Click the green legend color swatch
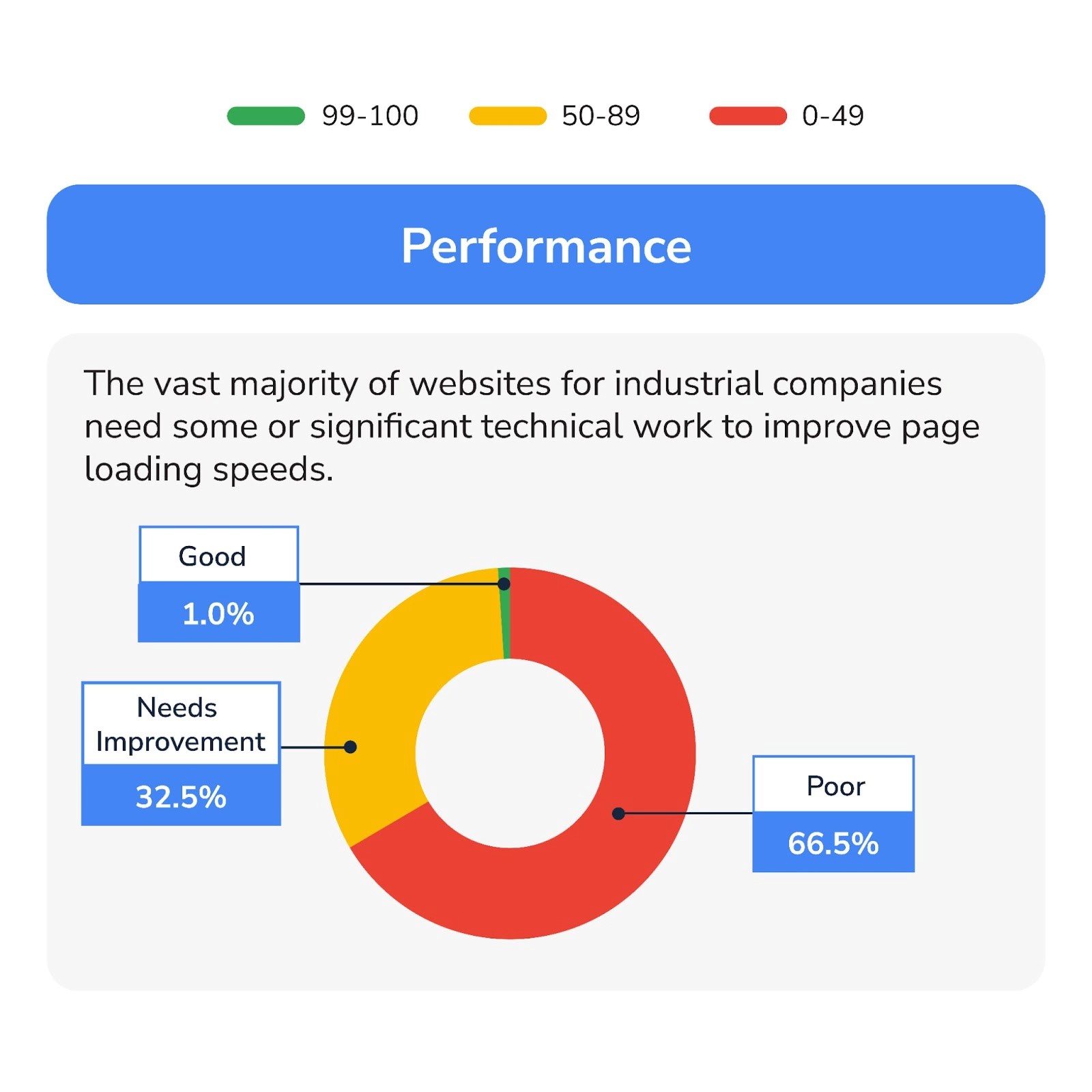The width and height of the screenshot is (1092, 1092). 265,116
